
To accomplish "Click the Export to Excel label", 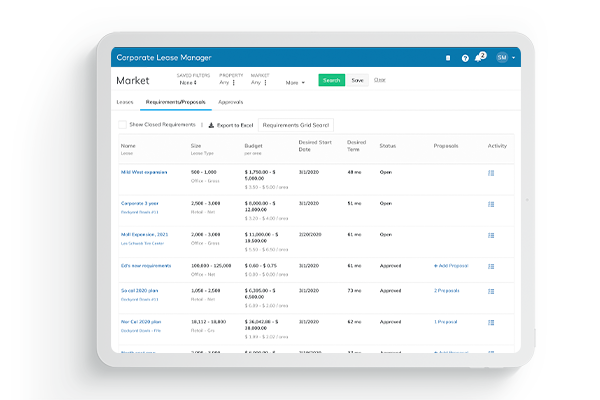I will click(235, 125).
